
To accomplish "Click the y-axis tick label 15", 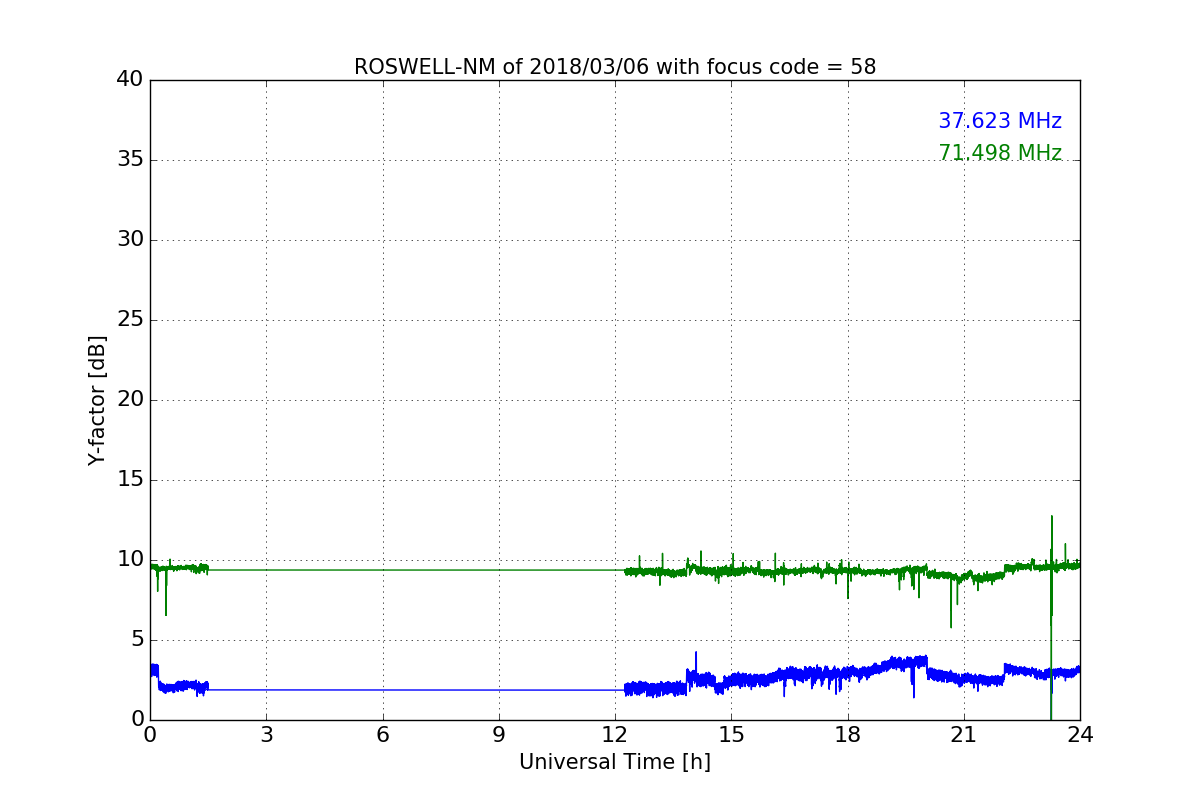I will click(x=130, y=479).
